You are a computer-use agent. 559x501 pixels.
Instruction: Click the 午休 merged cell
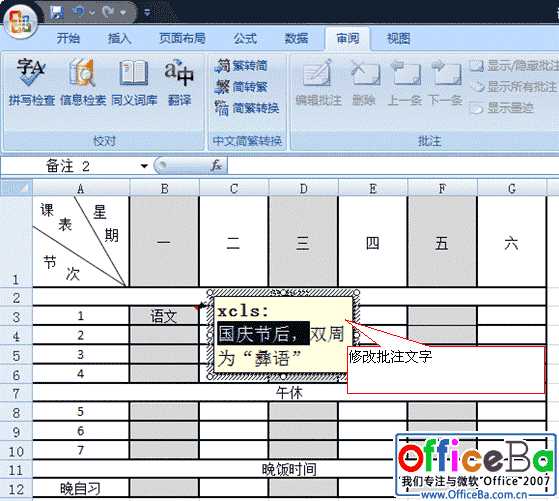(289, 393)
